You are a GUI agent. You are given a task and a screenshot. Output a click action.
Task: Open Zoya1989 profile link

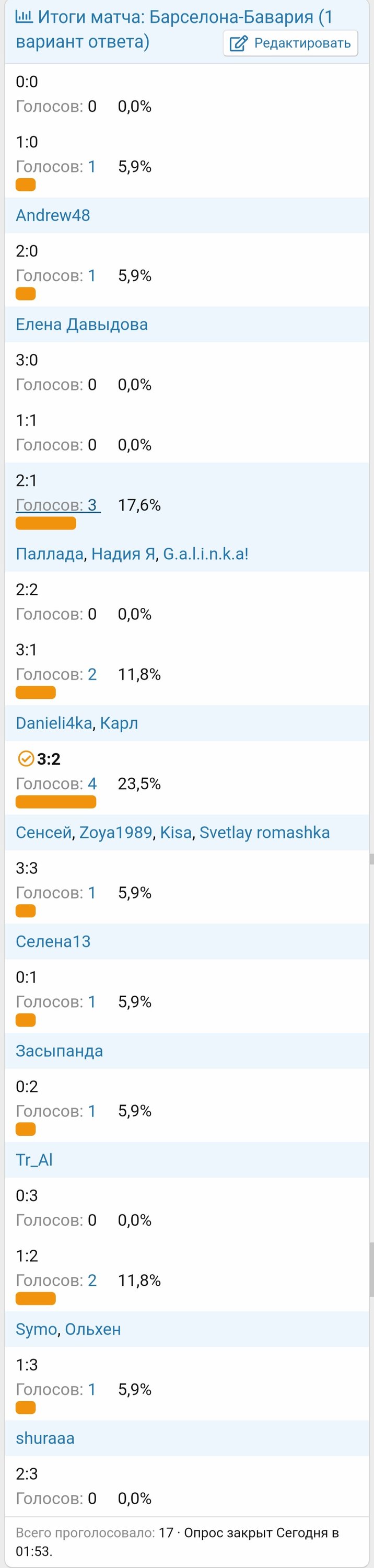[115, 832]
